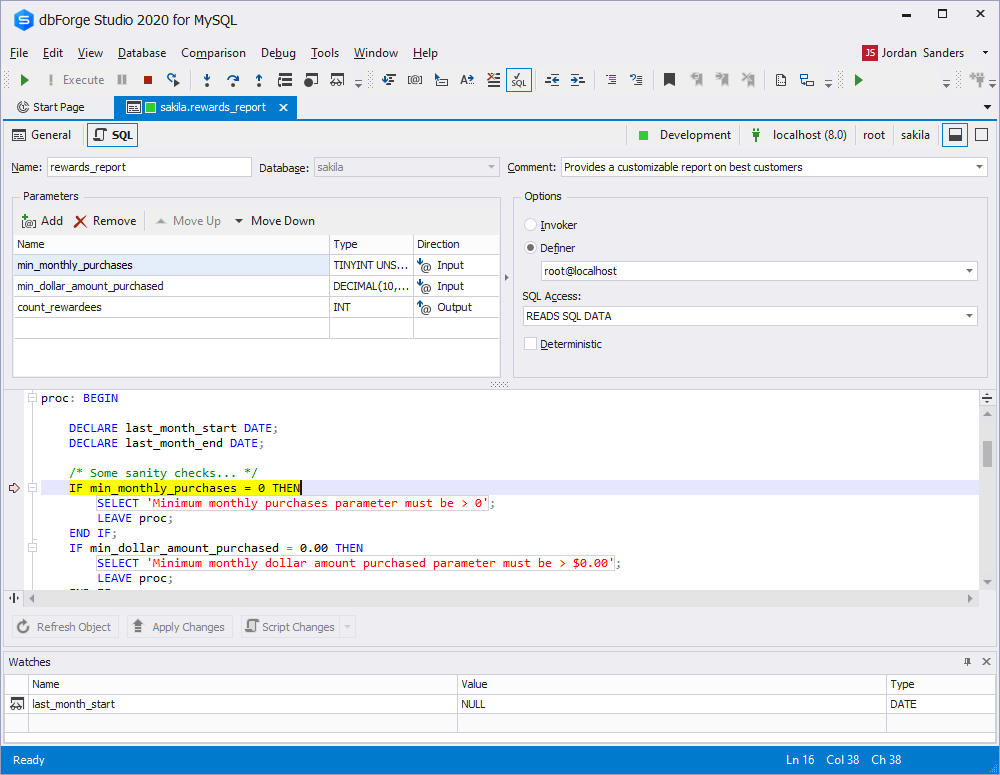The image size is (1000, 775).
Task: Click Apply Changes button
Action: [180, 627]
